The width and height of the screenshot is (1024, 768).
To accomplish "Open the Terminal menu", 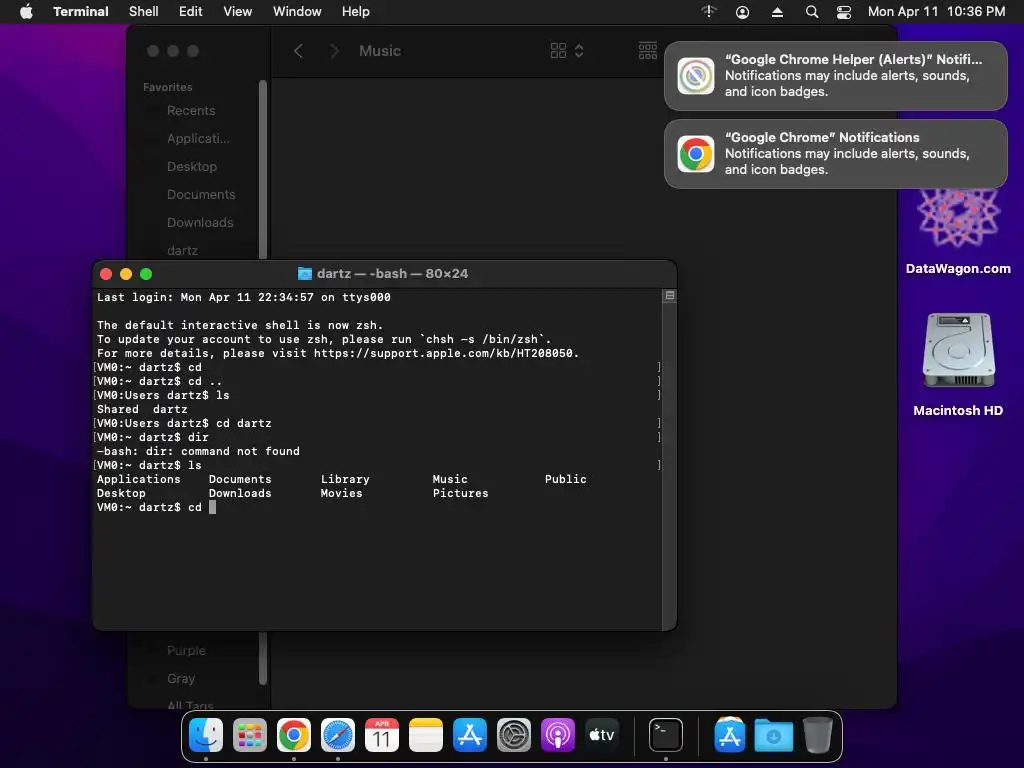I will [x=81, y=12].
